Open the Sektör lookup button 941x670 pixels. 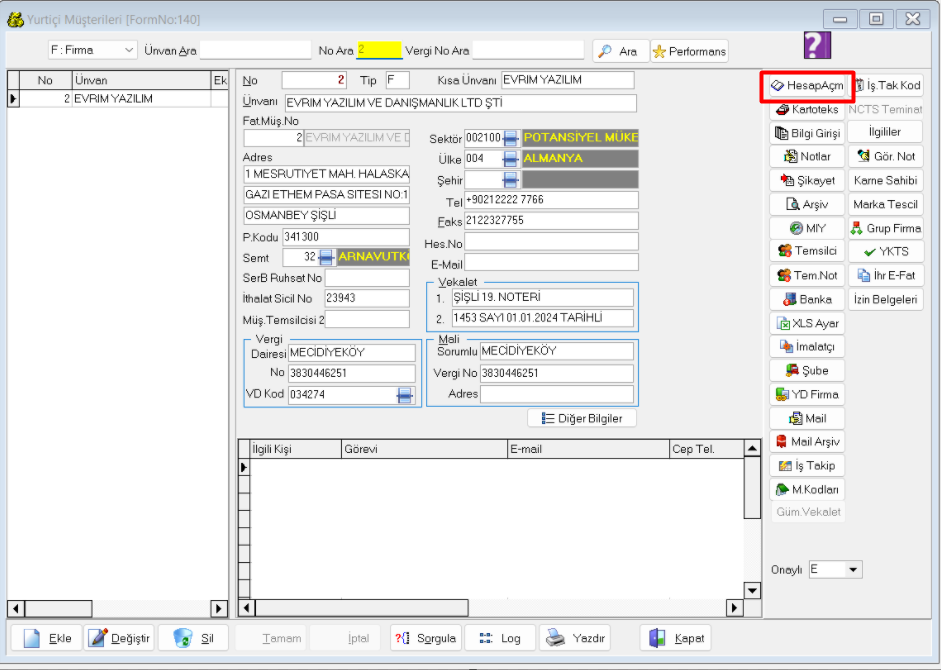click(511, 139)
